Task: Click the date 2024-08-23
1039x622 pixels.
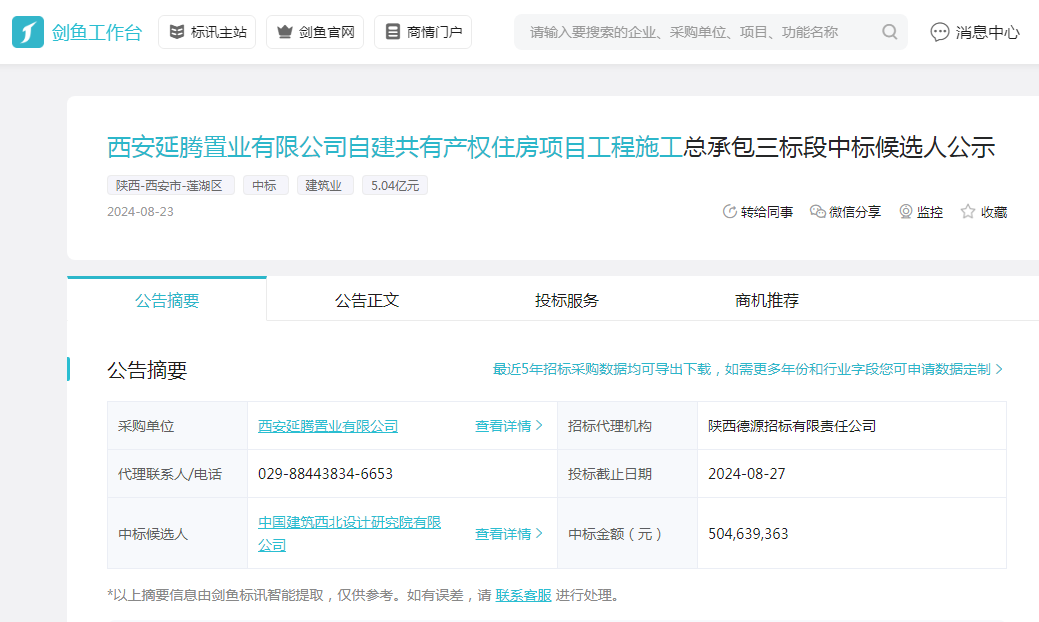Action: 140,211
